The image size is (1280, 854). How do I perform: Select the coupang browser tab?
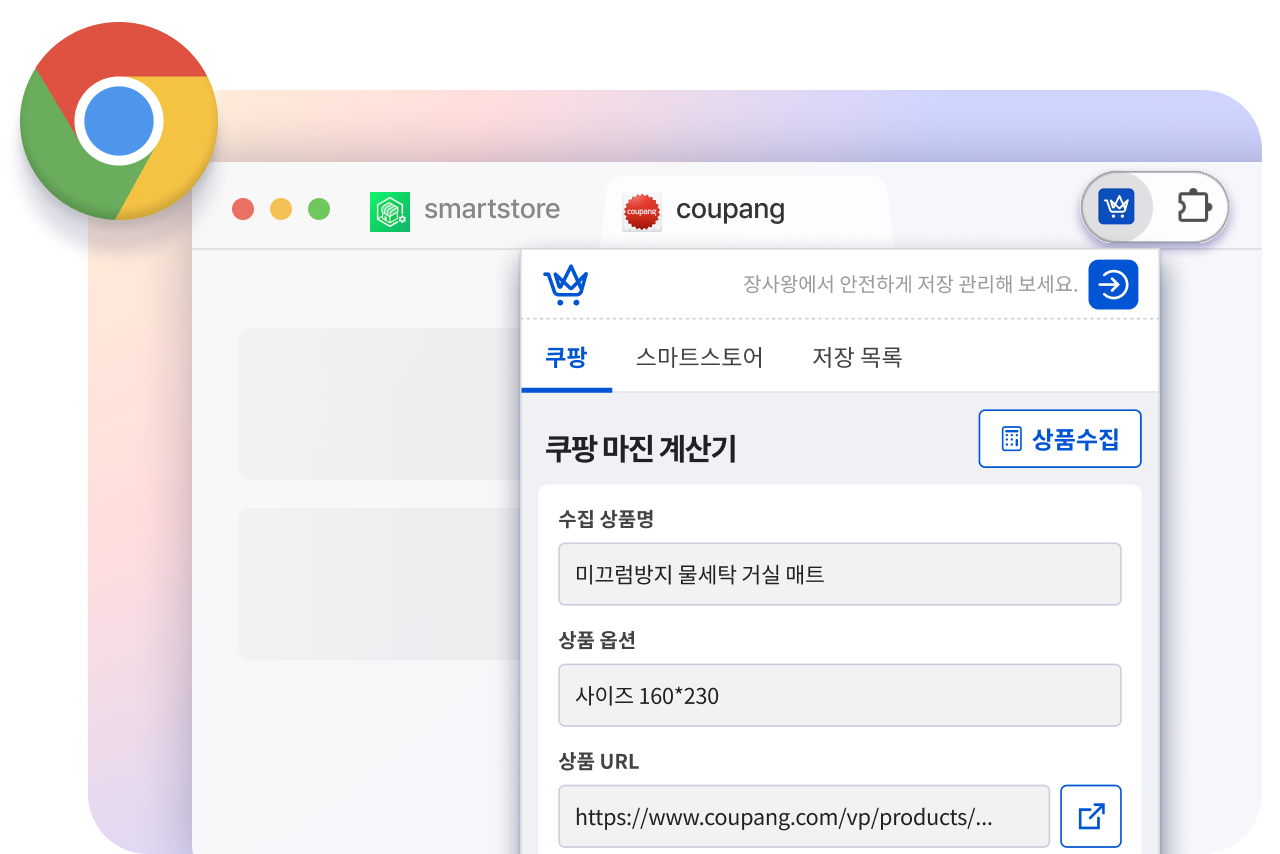point(746,210)
